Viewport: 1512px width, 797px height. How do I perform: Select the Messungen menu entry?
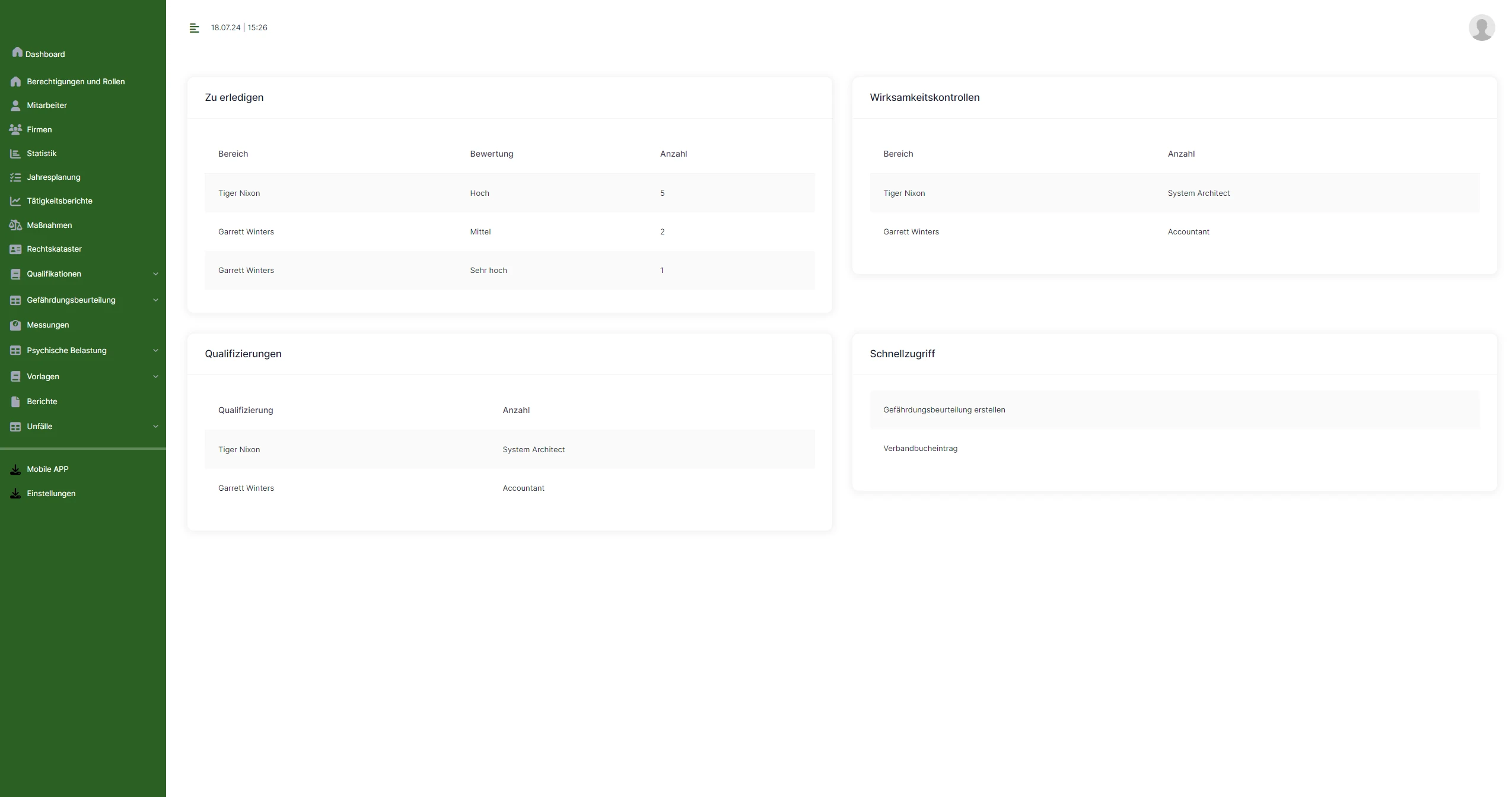click(x=47, y=325)
